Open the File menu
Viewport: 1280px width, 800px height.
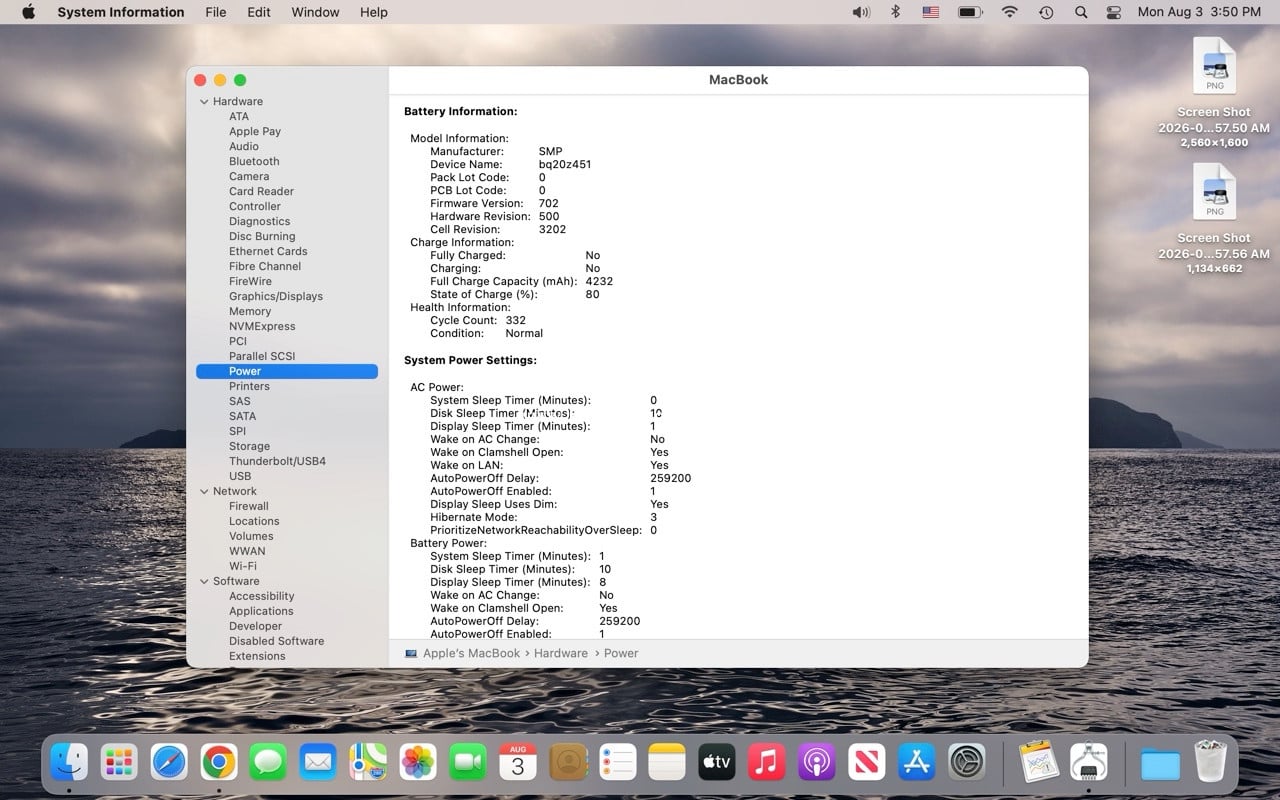[x=216, y=12]
